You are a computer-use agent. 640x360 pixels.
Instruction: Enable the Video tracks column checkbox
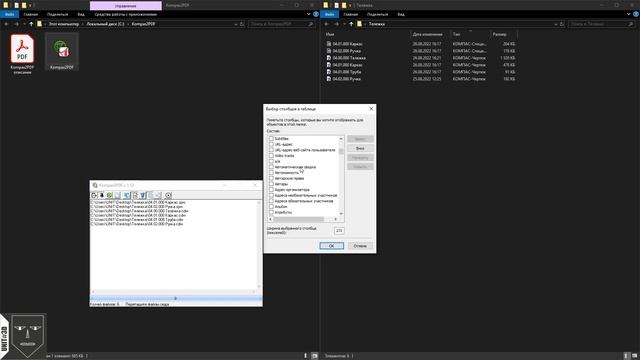pyautogui.click(x=271, y=156)
